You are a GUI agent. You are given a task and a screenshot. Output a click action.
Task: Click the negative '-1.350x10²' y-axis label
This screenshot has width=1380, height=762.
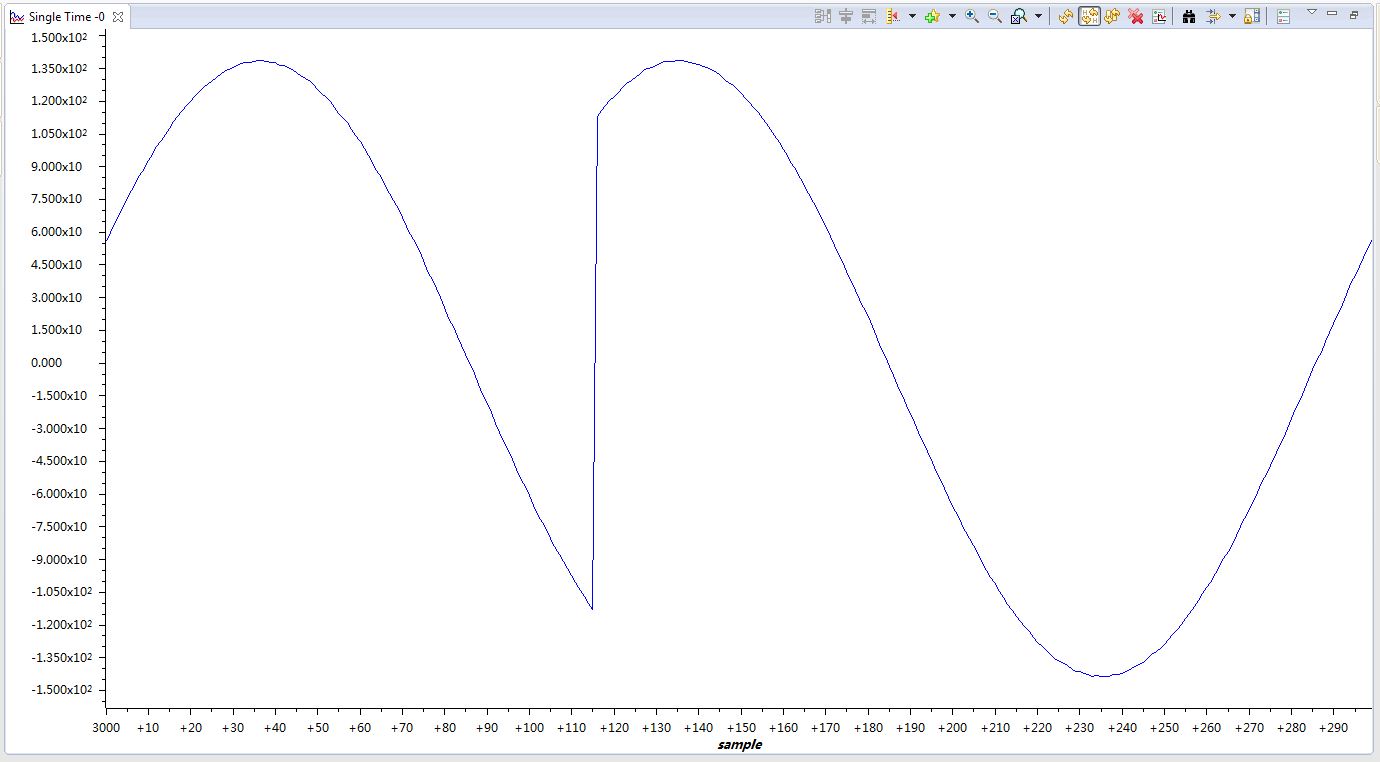coord(61,657)
